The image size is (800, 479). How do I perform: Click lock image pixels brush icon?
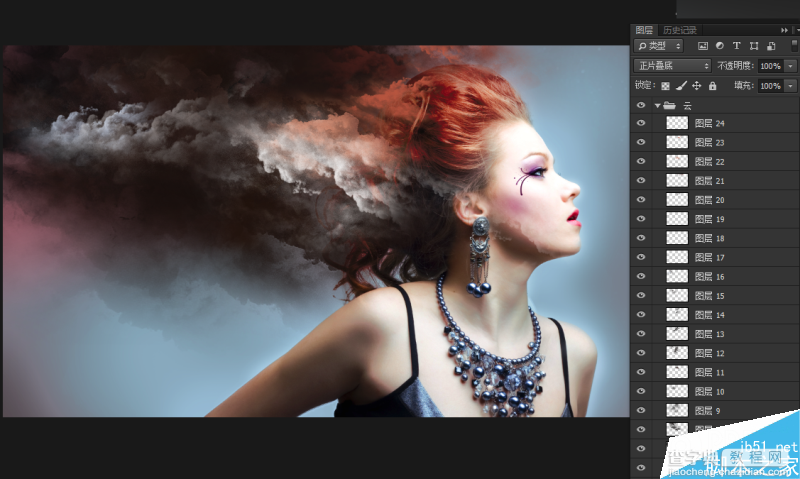681,86
